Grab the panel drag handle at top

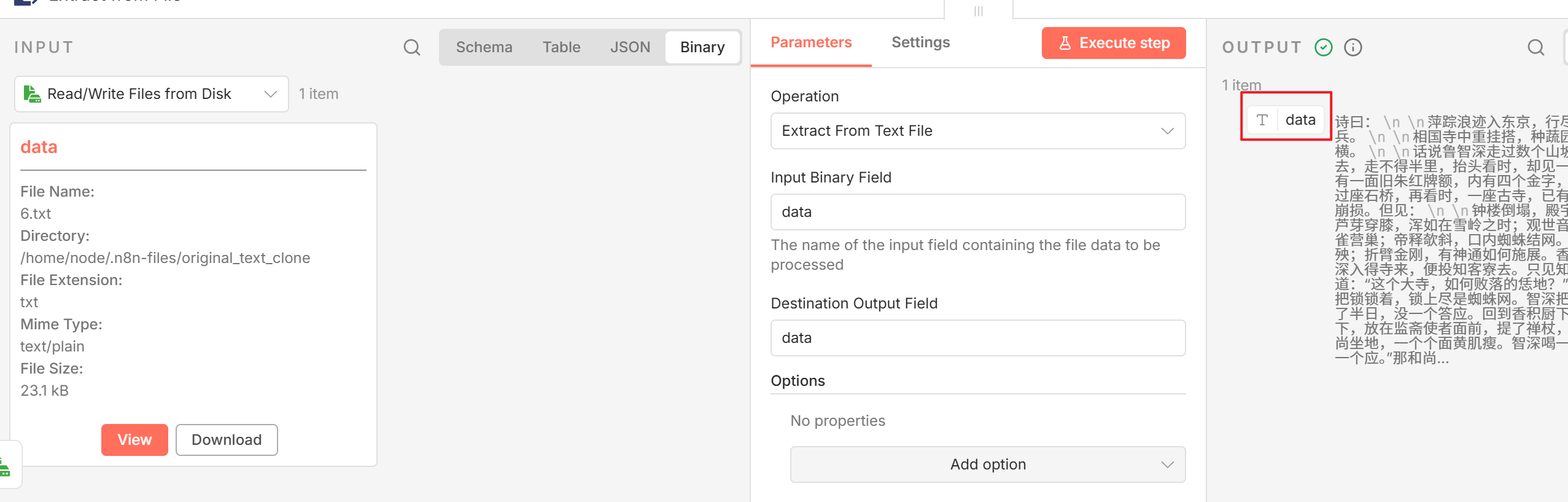tap(978, 10)
